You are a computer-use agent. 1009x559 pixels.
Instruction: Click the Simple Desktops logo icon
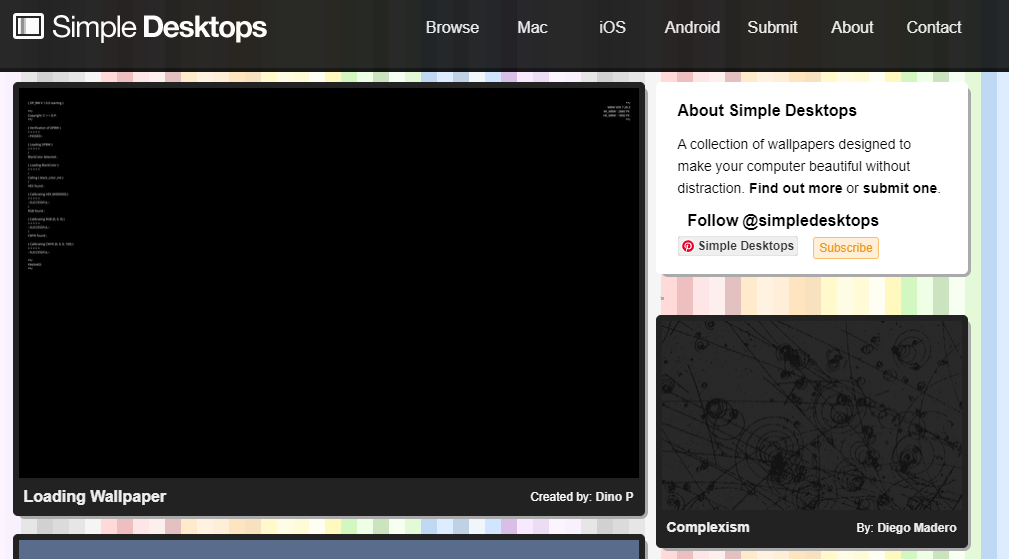point(28,27)
